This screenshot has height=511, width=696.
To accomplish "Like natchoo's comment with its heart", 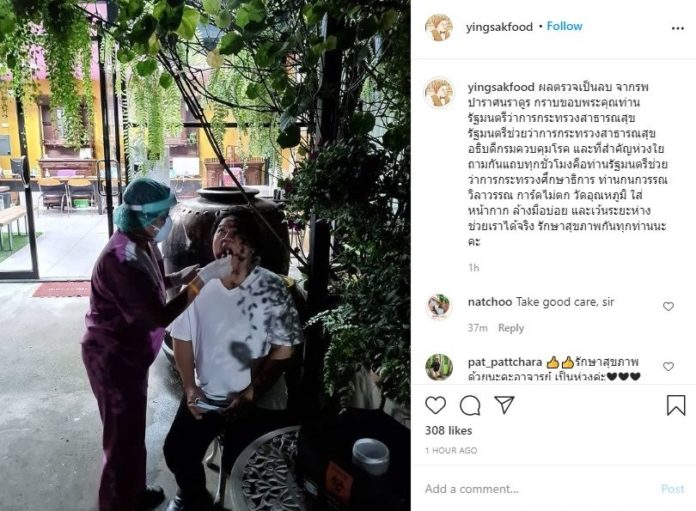I will point(668,306).
